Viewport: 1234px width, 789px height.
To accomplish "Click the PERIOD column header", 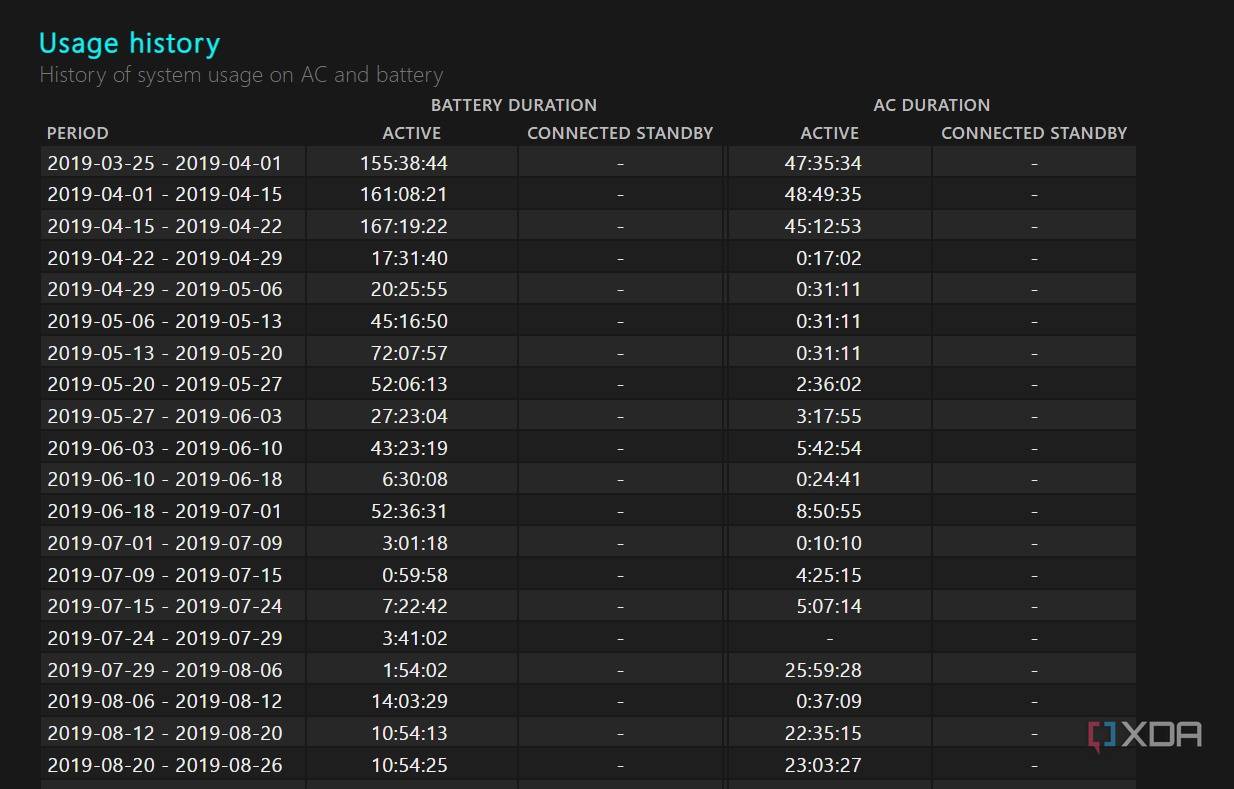I will (x=78, y=133).
